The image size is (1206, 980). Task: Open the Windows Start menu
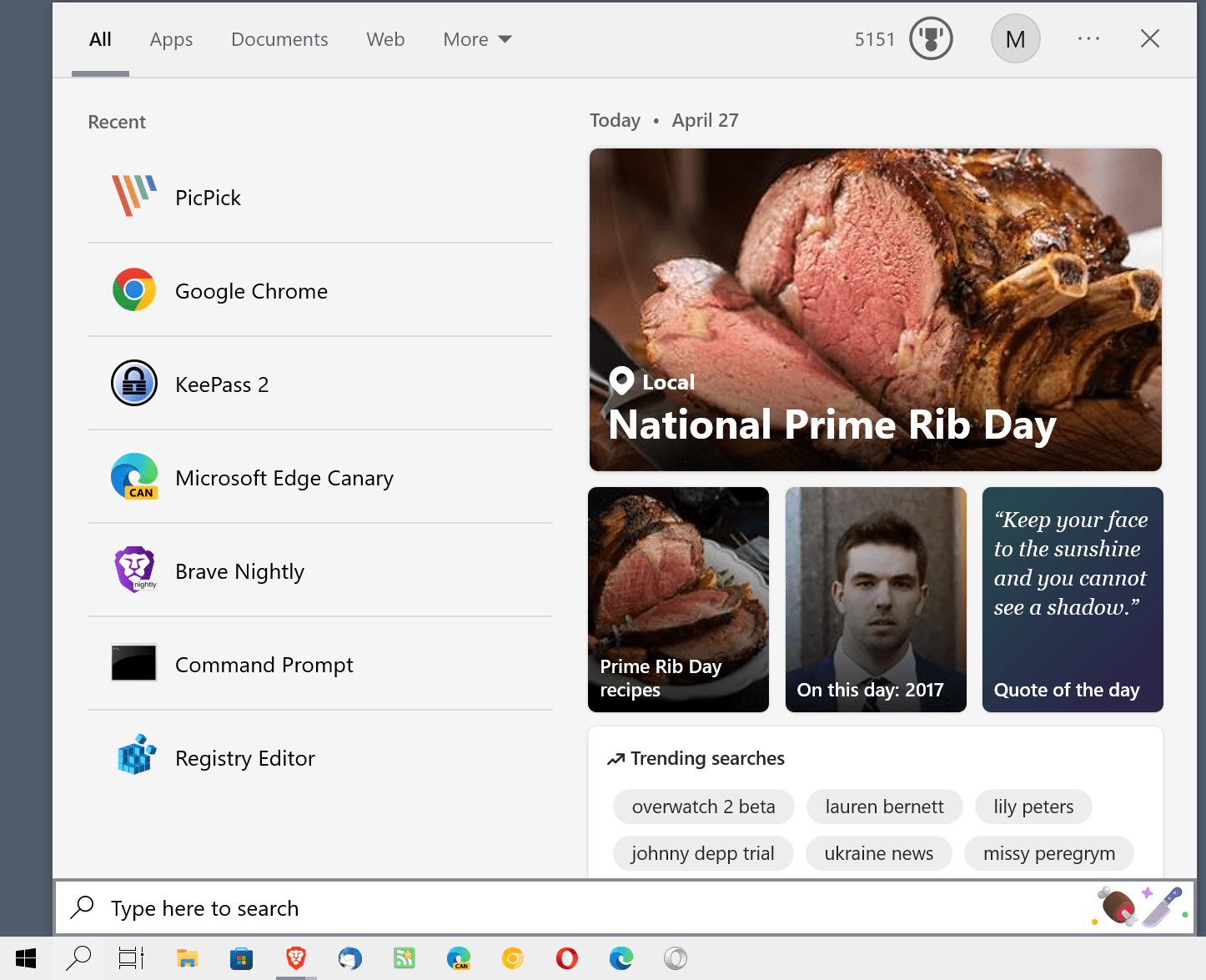[26, 958]
